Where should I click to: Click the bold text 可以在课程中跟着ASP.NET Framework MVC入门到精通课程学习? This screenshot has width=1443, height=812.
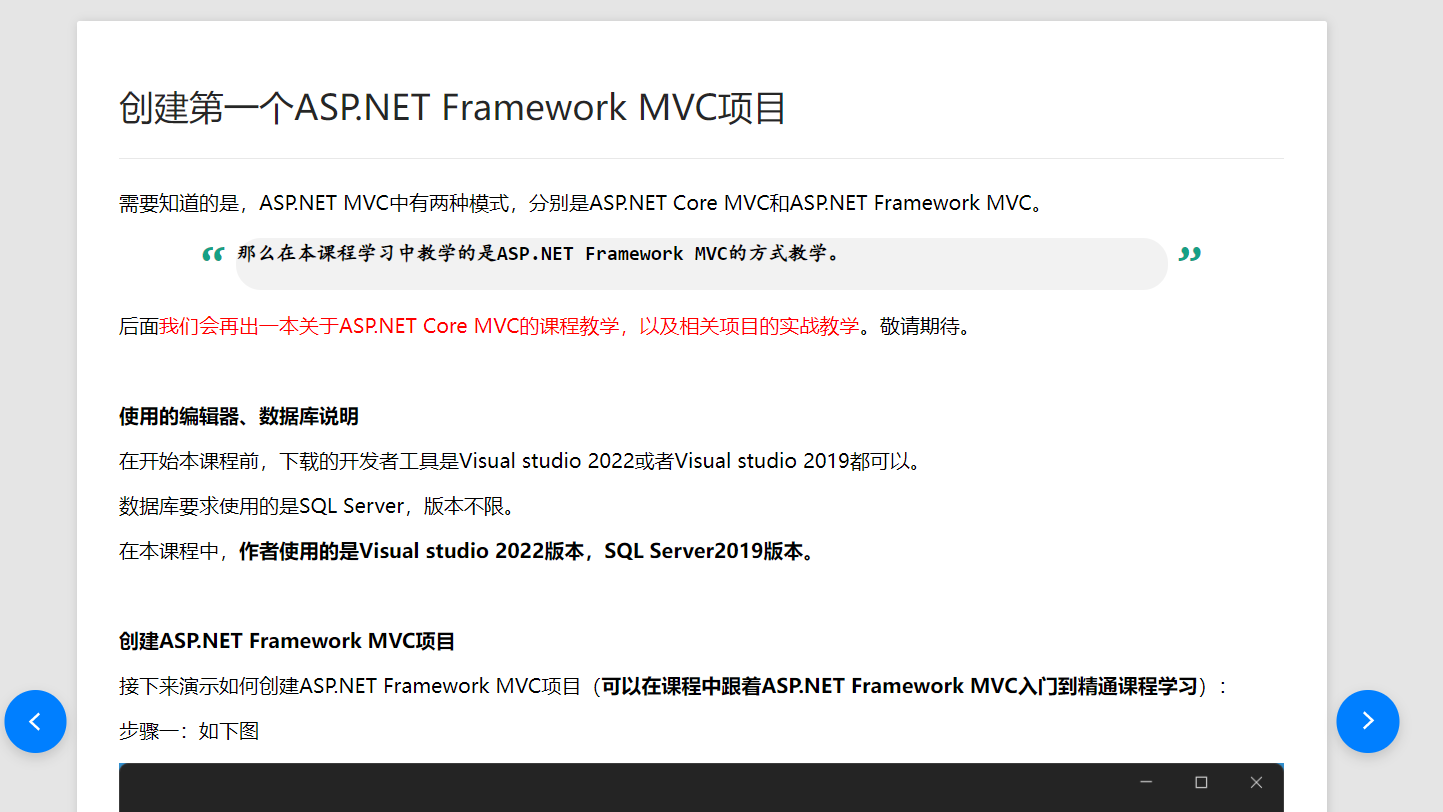point(898,686)
